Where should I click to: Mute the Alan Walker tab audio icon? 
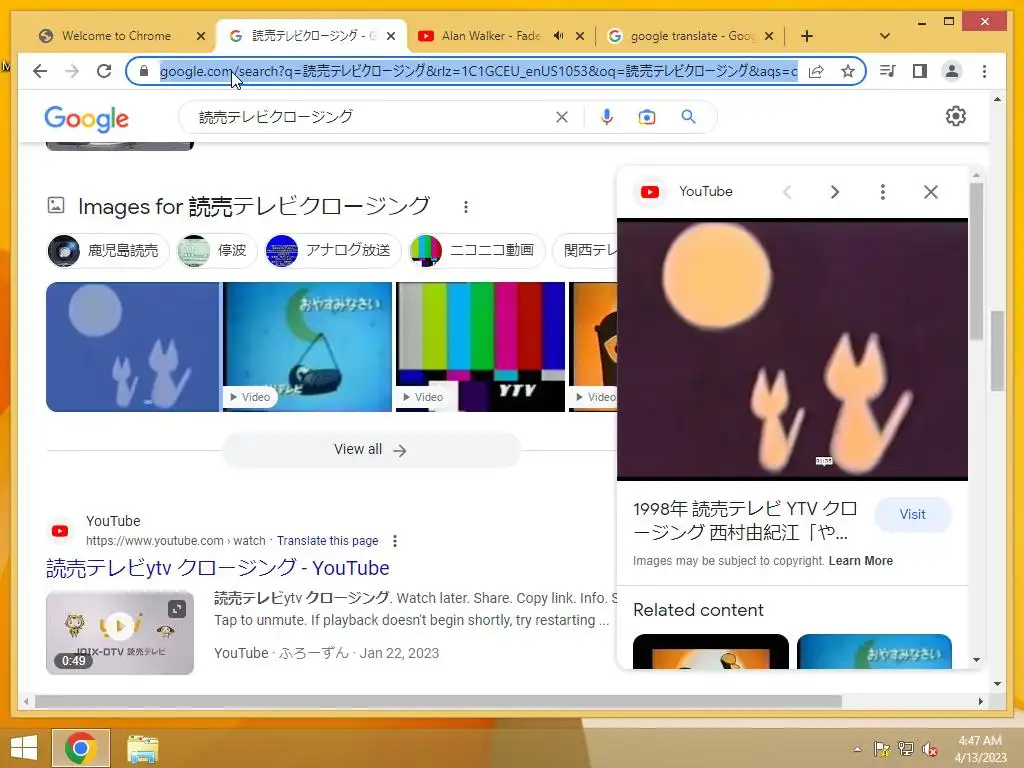pyautogui.click(x=558, y=36)
